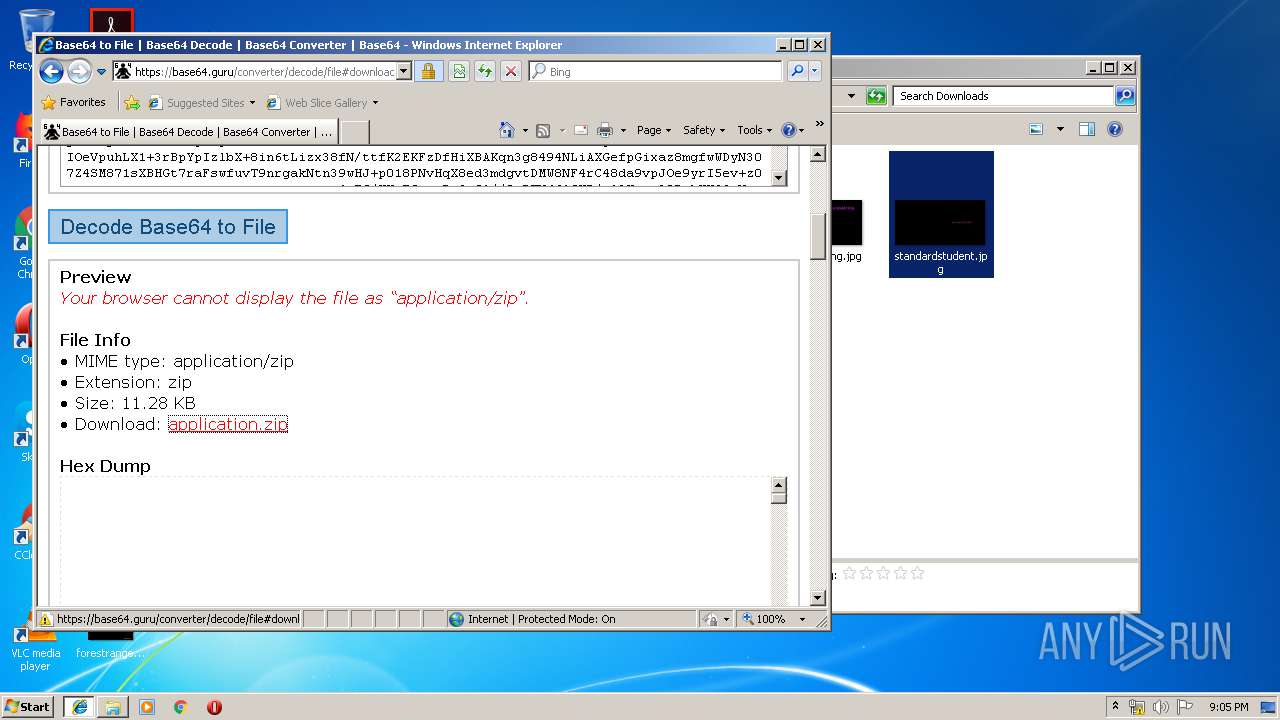Expand the address bar autocomplete dropdown
This screenshot has width=1280, height=720.
pos(404,72)
